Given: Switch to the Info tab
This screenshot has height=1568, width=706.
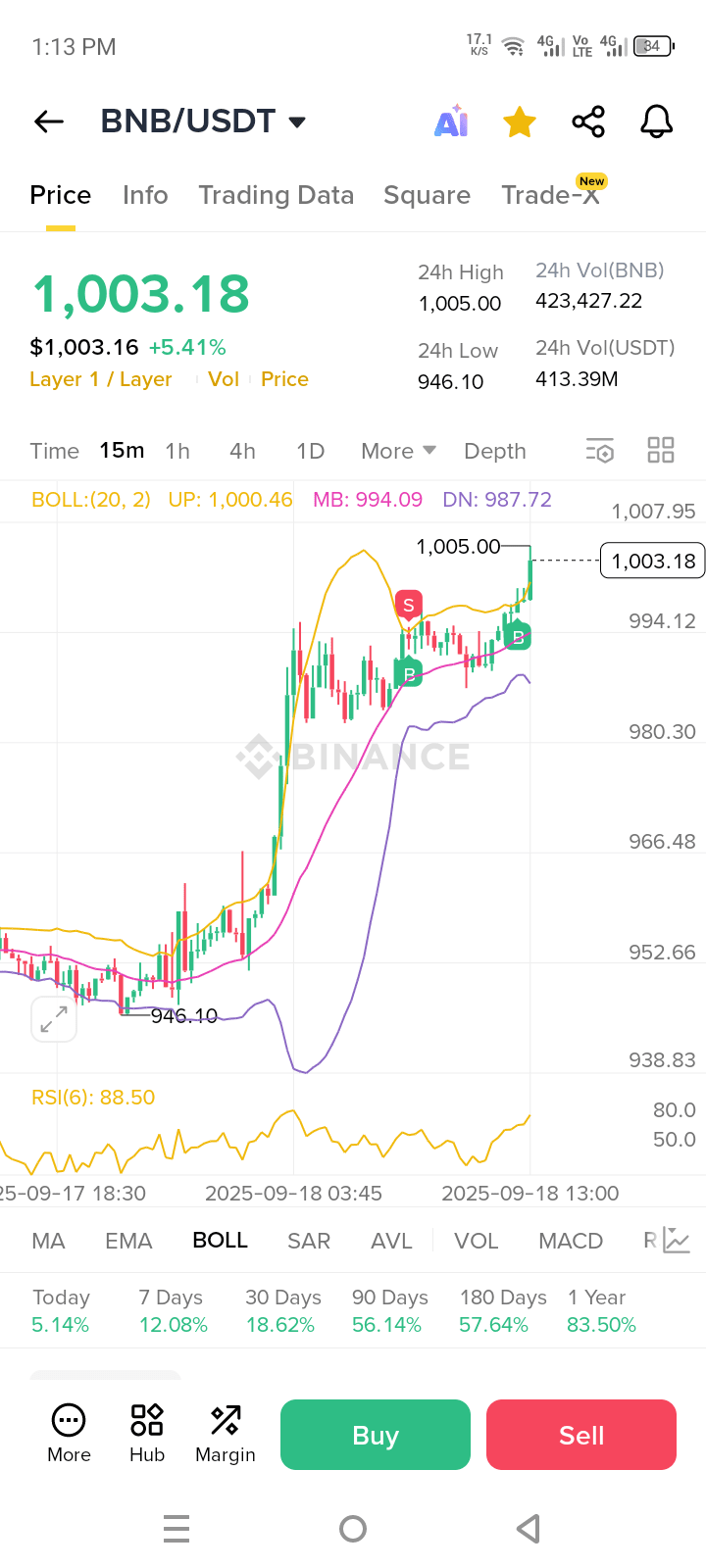Looking at the screenshot, I should pyautogui.click(x=145, y=195).
